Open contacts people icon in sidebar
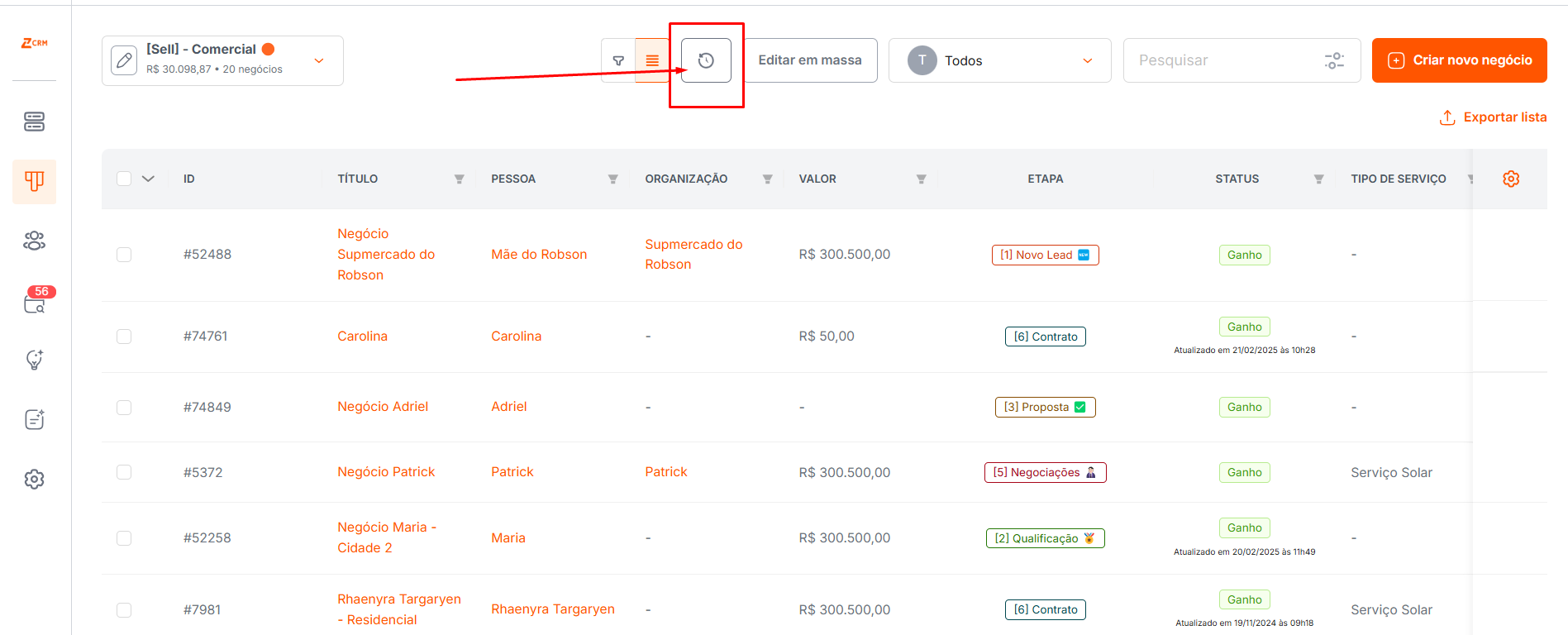This screenshot has height=635, width=1568. click(x=34, y=241)
